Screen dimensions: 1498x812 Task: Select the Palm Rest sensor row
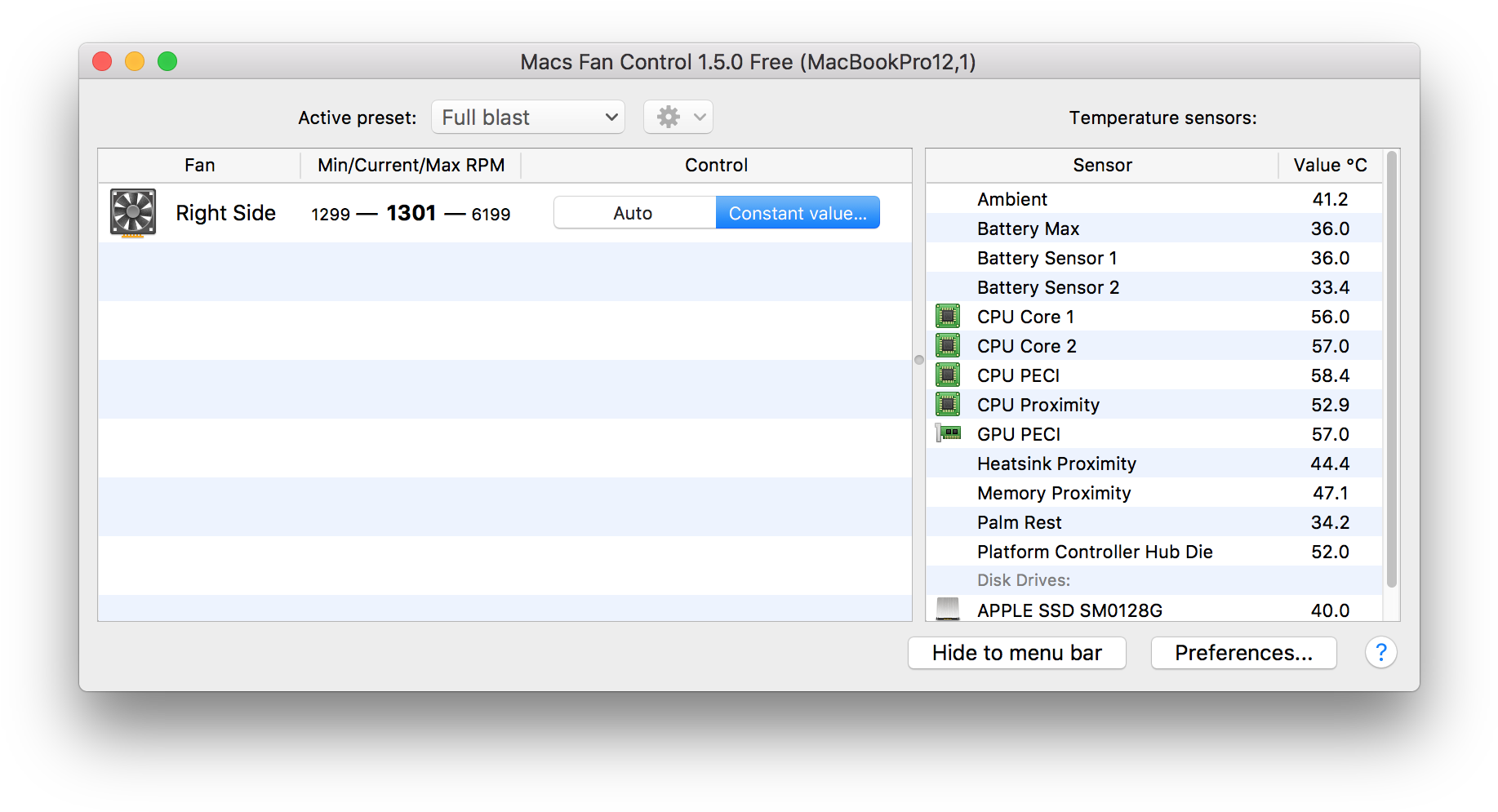coord(1154,522)
